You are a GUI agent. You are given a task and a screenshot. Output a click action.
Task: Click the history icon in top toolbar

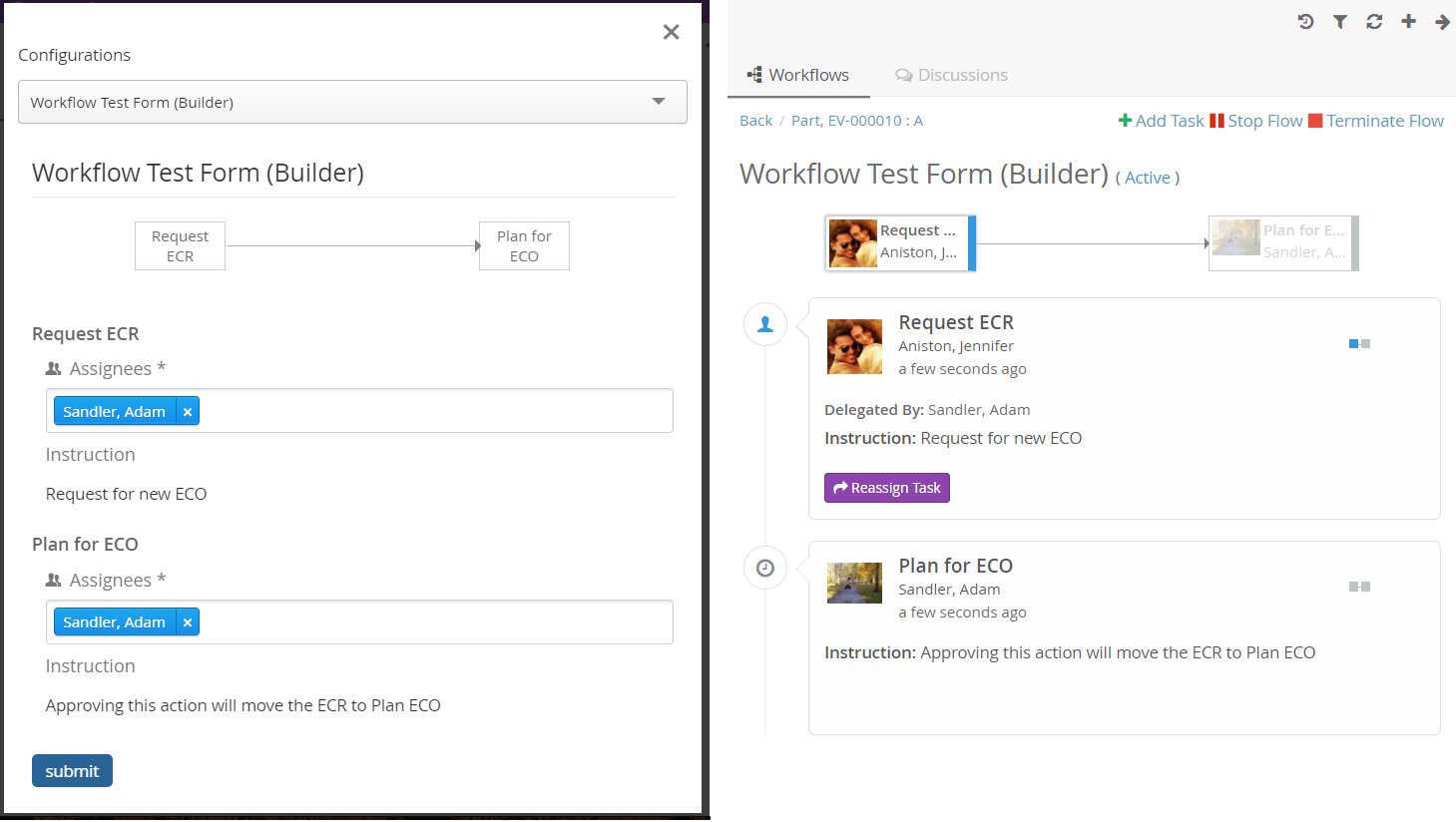click(1305, 21)
